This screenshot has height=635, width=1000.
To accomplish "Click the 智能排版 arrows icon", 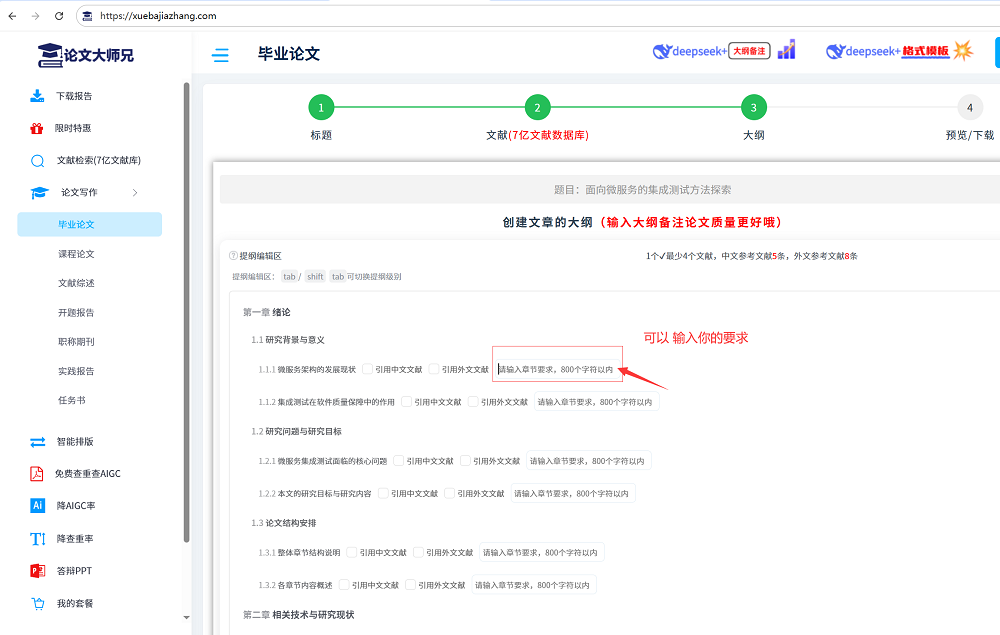I will pyautogui.click(x=37, y=441).
